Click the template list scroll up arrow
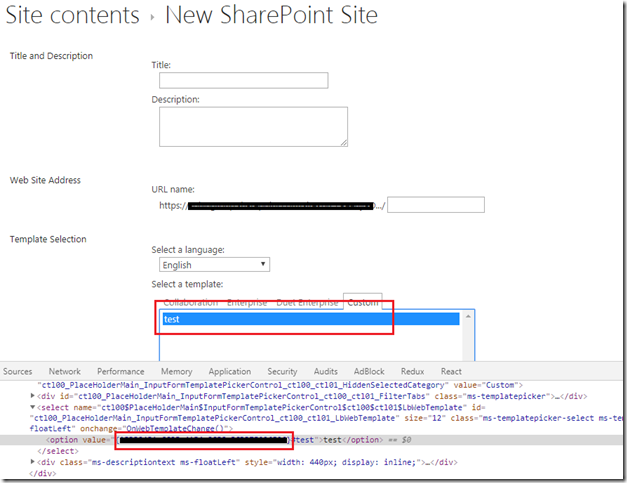Viewport: 627px width, 483px height. coord(468,317)
